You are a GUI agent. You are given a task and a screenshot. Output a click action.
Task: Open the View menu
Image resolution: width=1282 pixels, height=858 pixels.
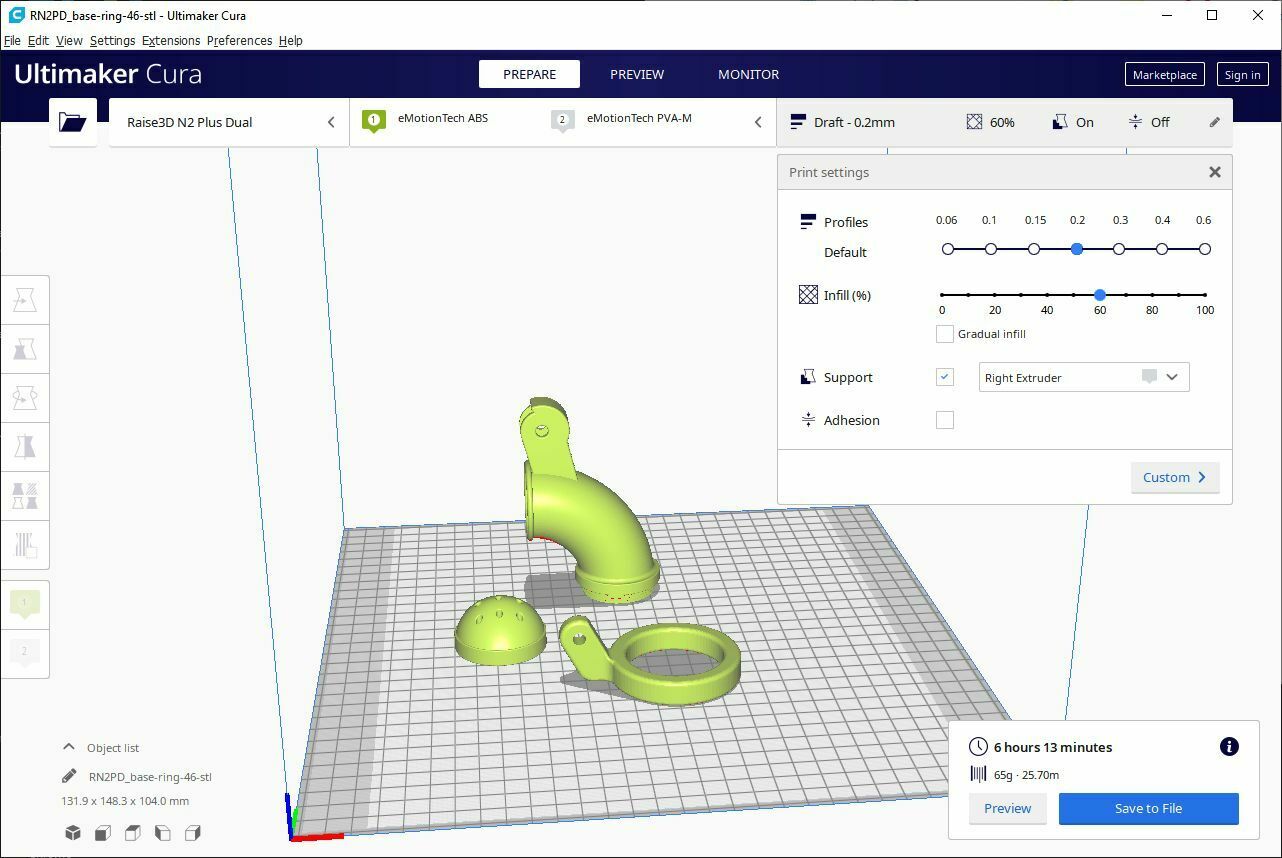(69, 40)
